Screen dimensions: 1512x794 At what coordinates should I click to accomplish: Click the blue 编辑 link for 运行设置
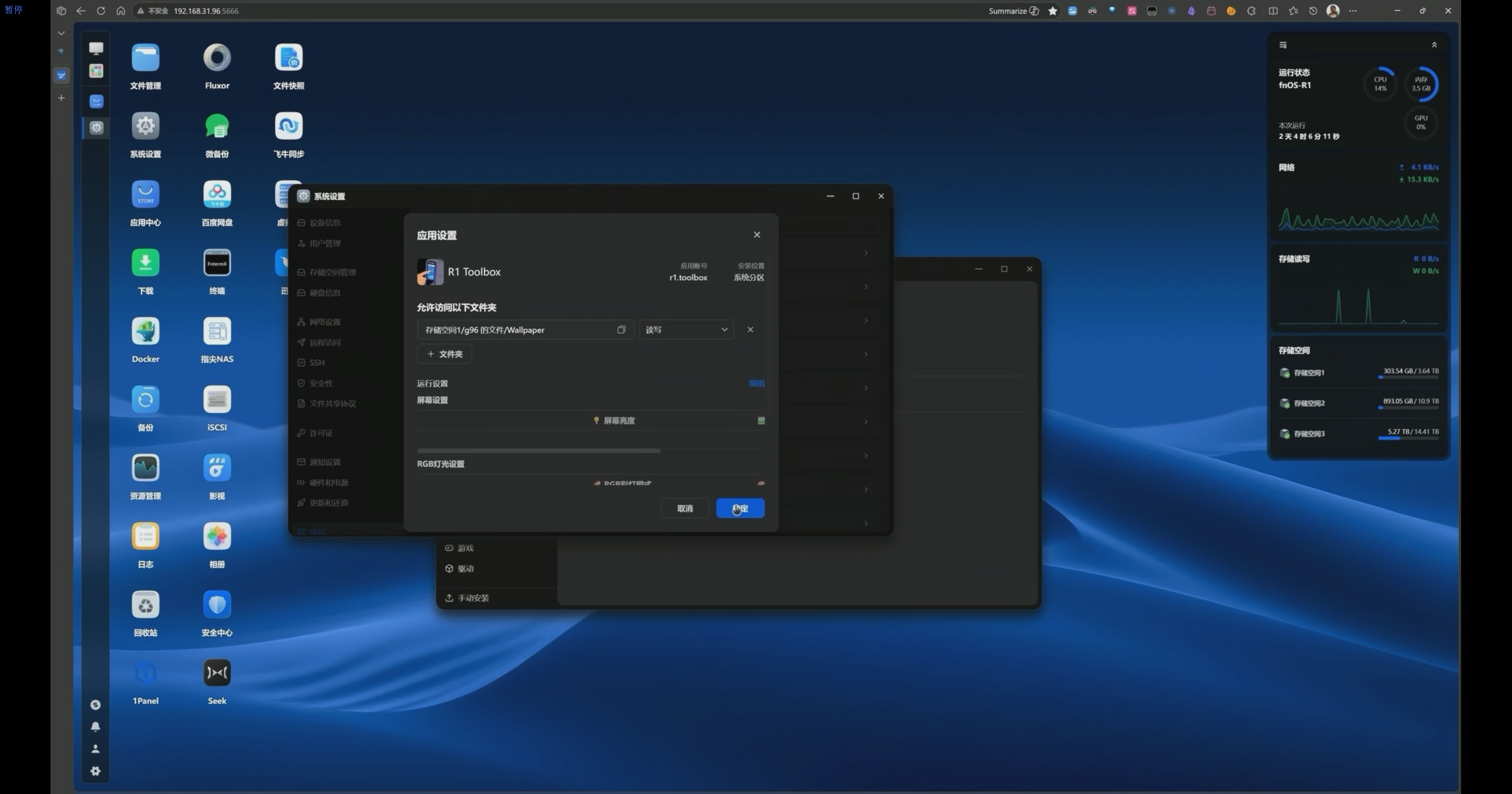coord(756,384)
